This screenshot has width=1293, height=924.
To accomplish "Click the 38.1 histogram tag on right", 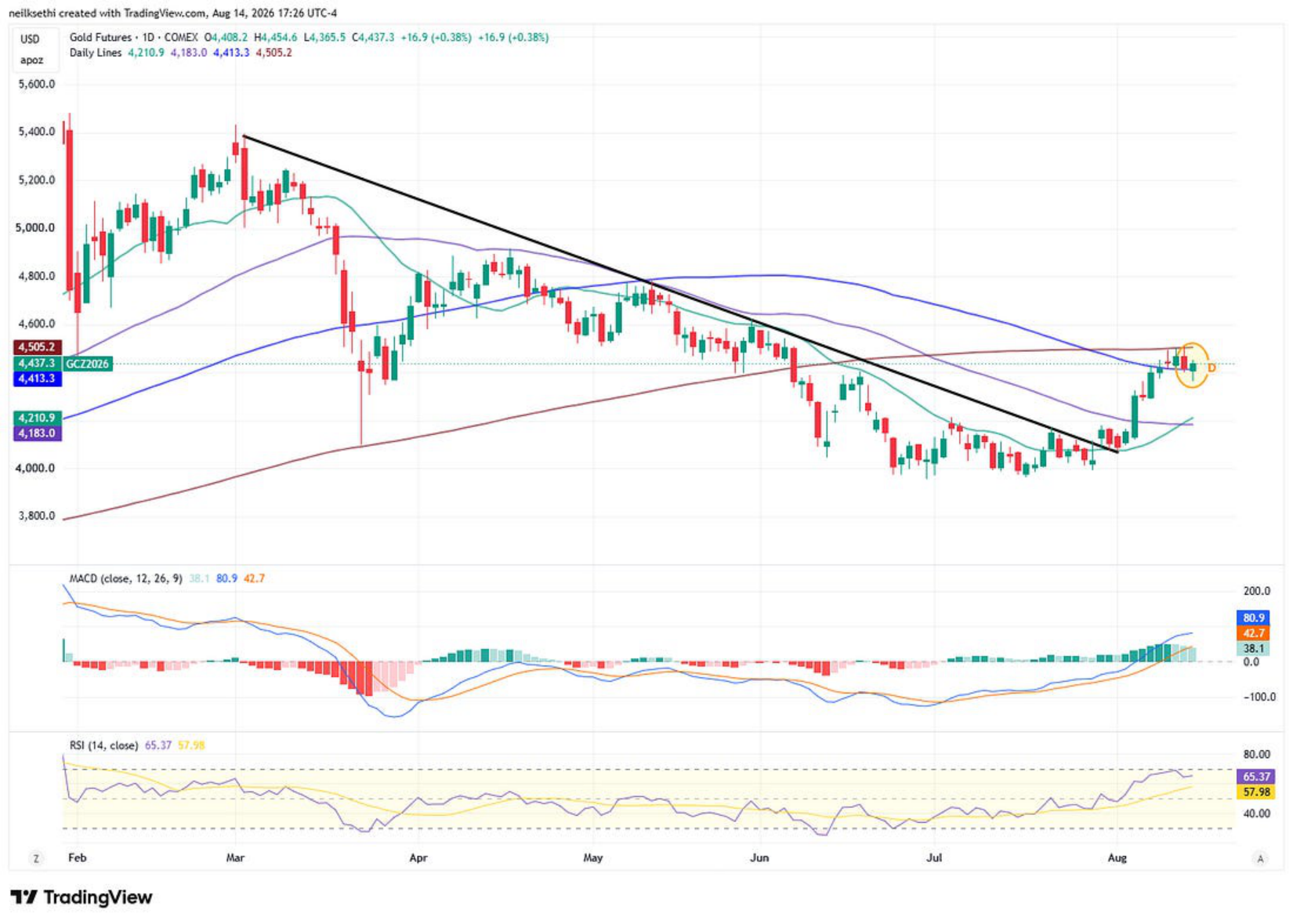I will tap(1253, 649).
